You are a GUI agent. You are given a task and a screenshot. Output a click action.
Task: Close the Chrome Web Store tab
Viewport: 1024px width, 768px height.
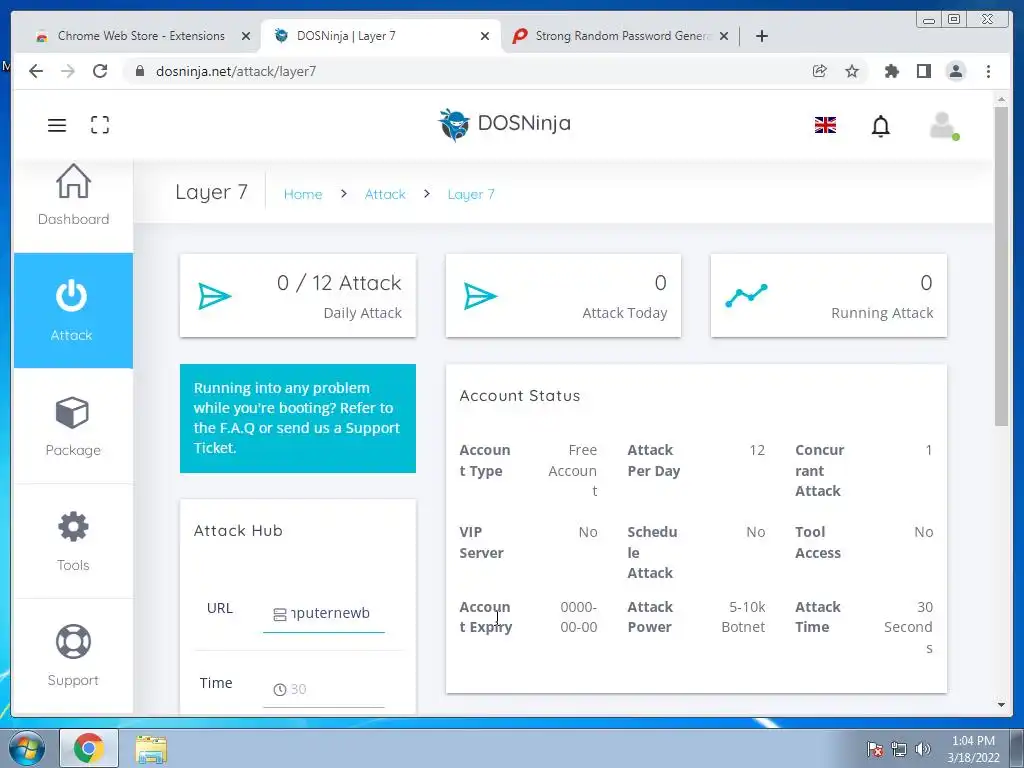click(x=246, y=36)
